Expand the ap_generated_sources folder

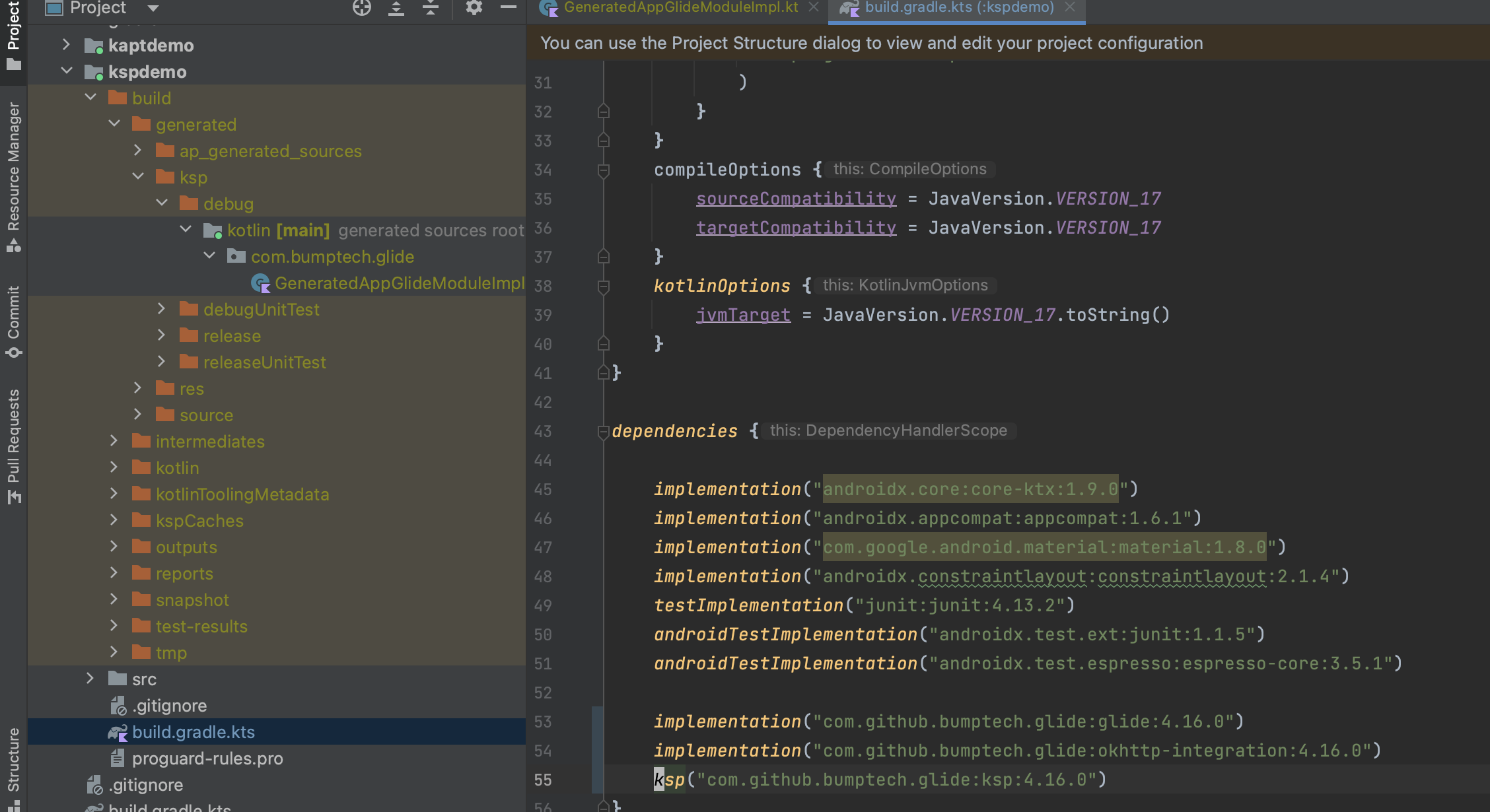[138, 151]
